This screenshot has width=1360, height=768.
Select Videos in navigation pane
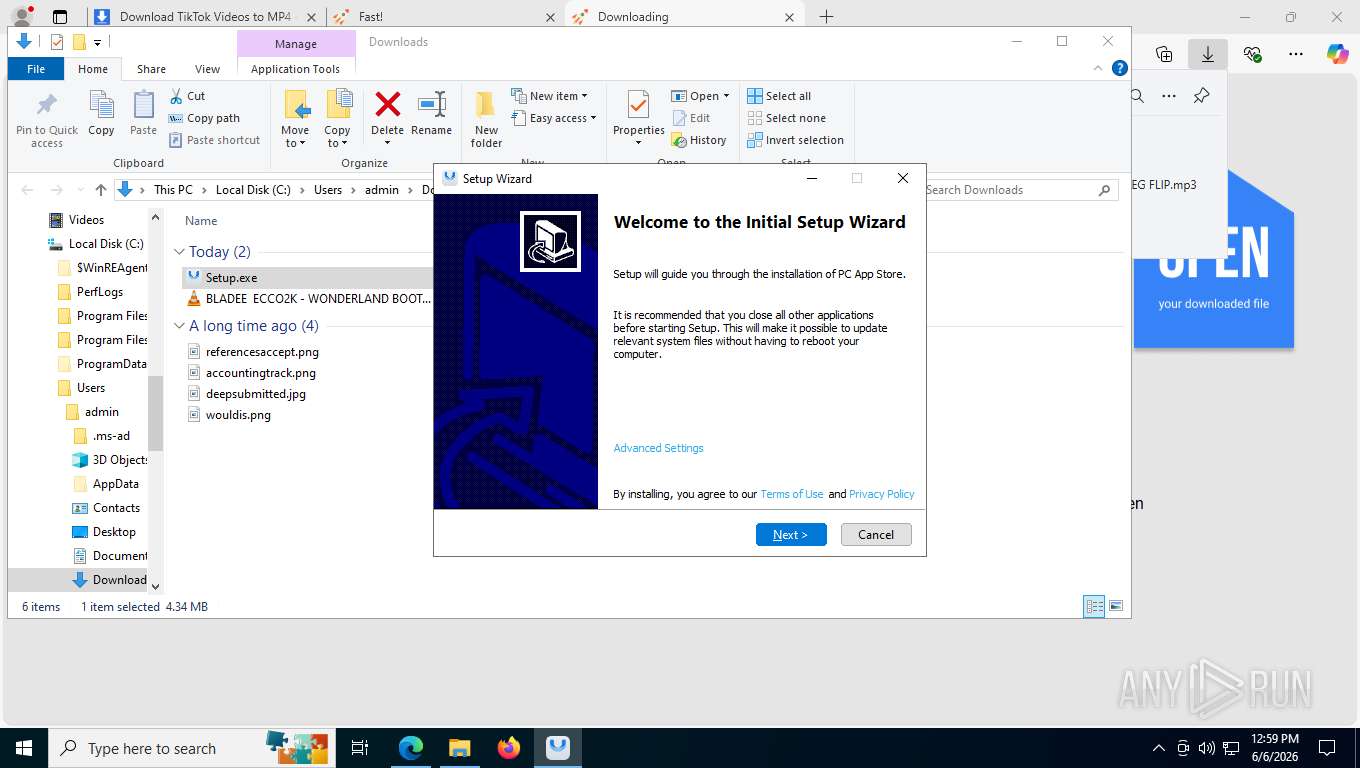coord(86,220)
